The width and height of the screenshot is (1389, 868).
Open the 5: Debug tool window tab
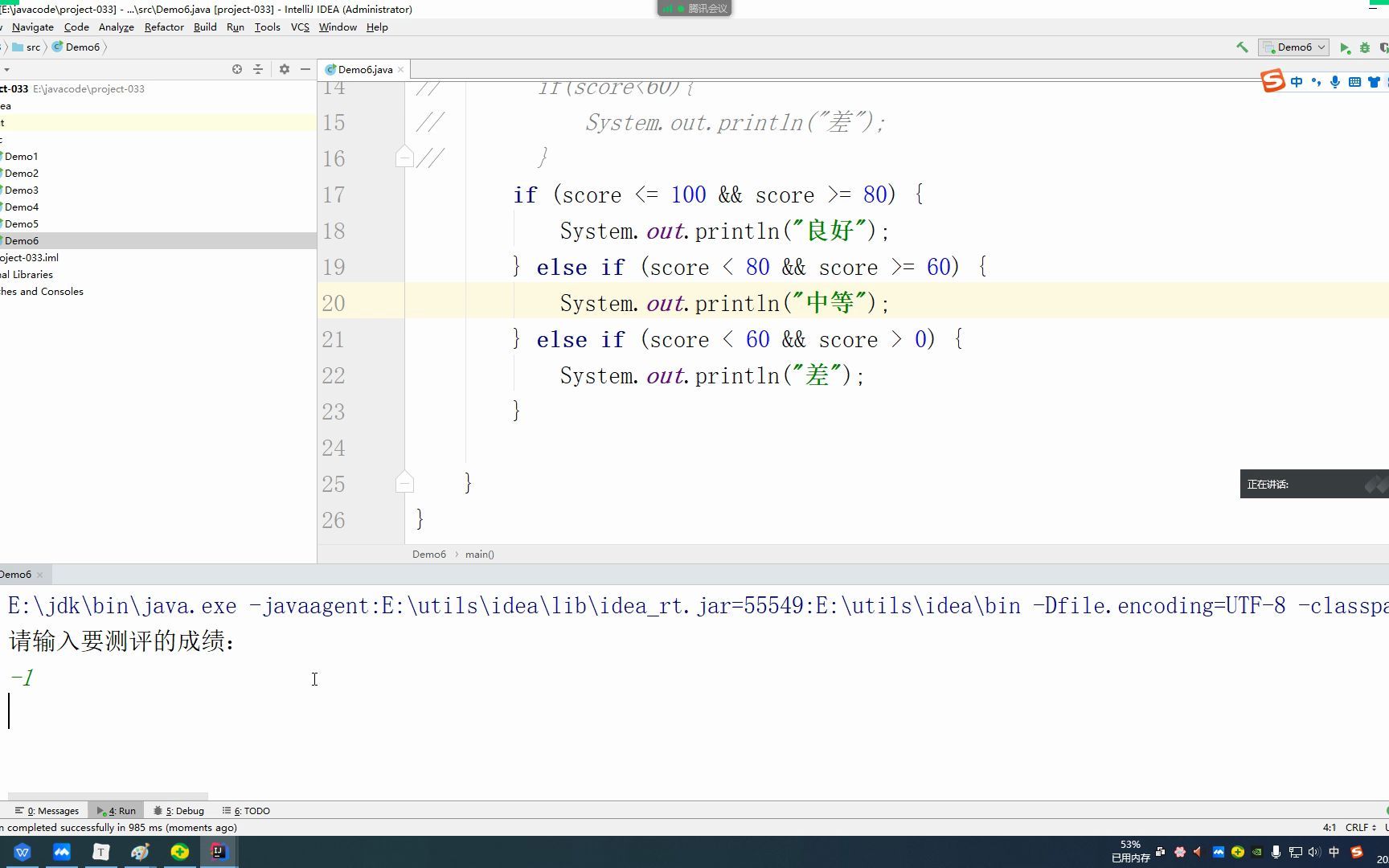click(179, 811)
